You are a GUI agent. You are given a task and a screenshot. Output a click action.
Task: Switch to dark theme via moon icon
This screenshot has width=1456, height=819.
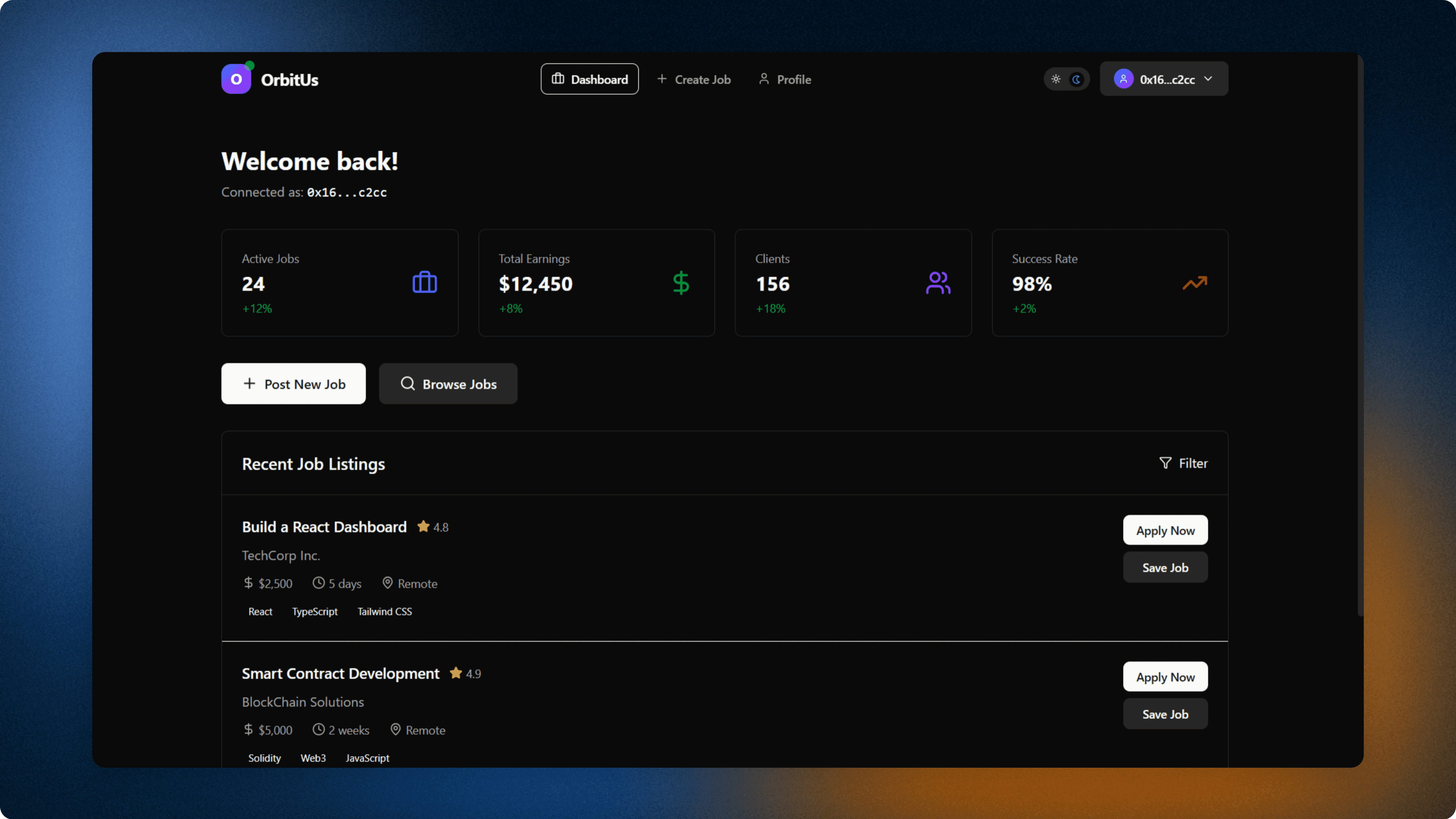click(1077, 79)
